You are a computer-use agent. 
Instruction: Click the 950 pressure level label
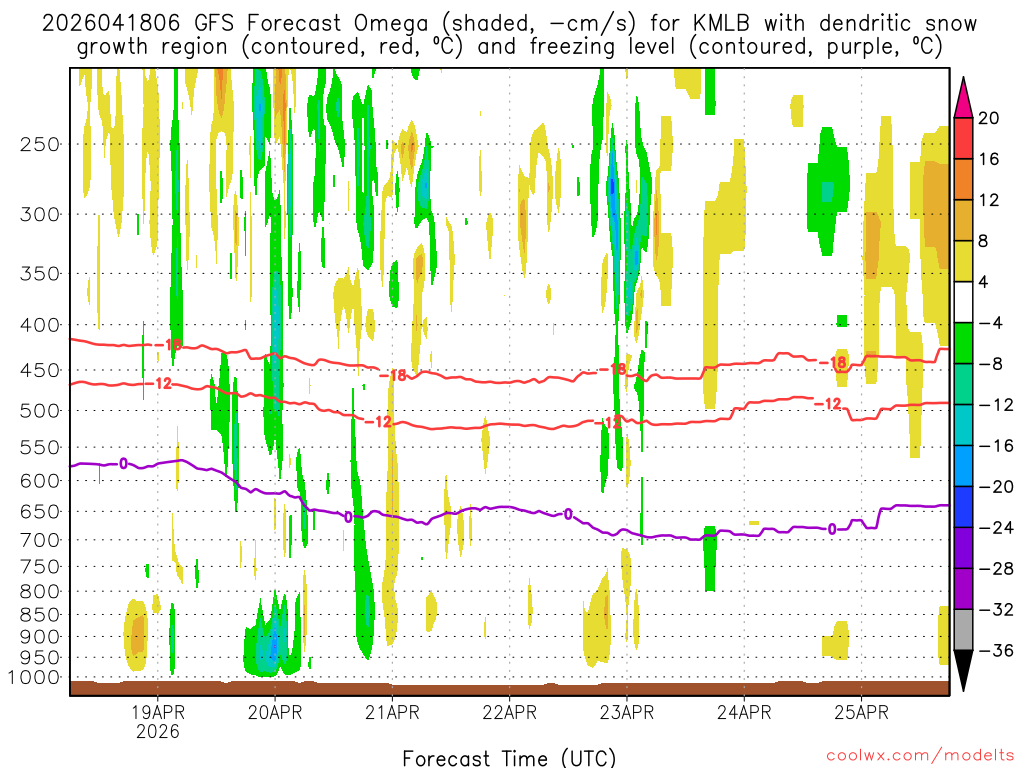(40, 658)
